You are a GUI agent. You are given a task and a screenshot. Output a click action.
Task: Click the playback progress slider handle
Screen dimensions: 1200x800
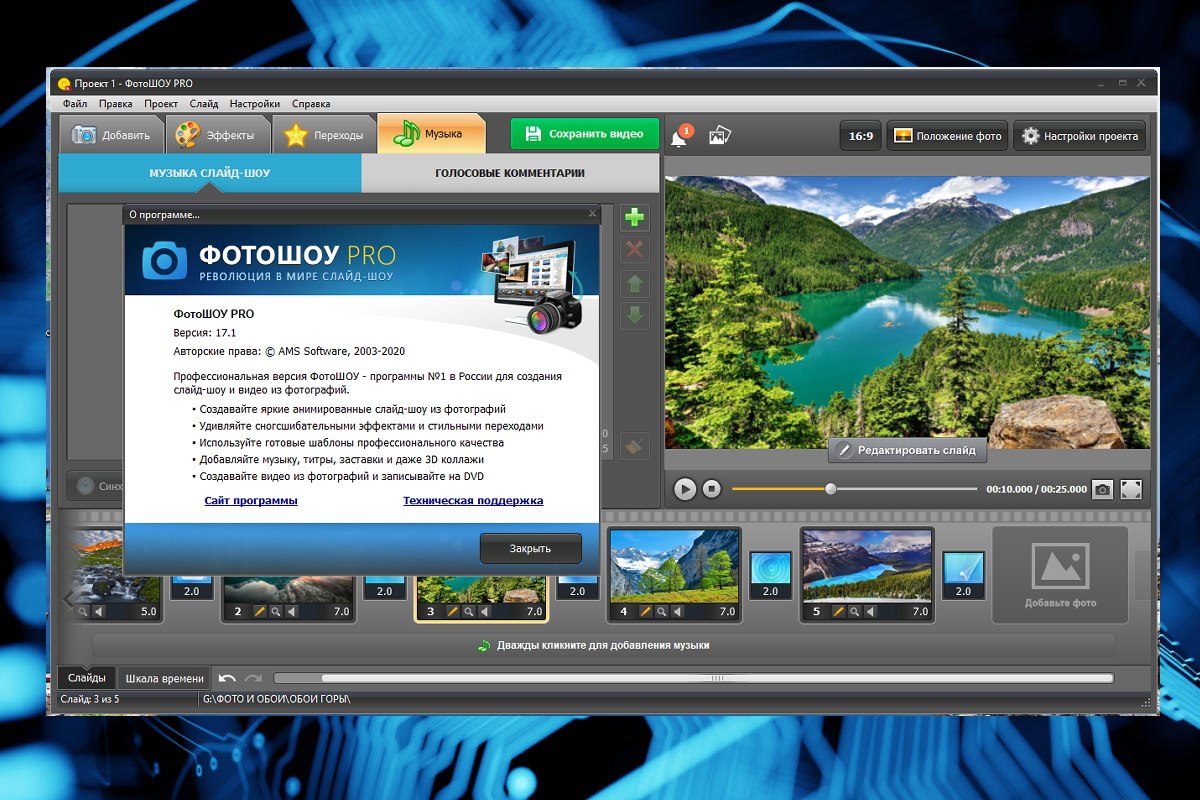(830, 489)
